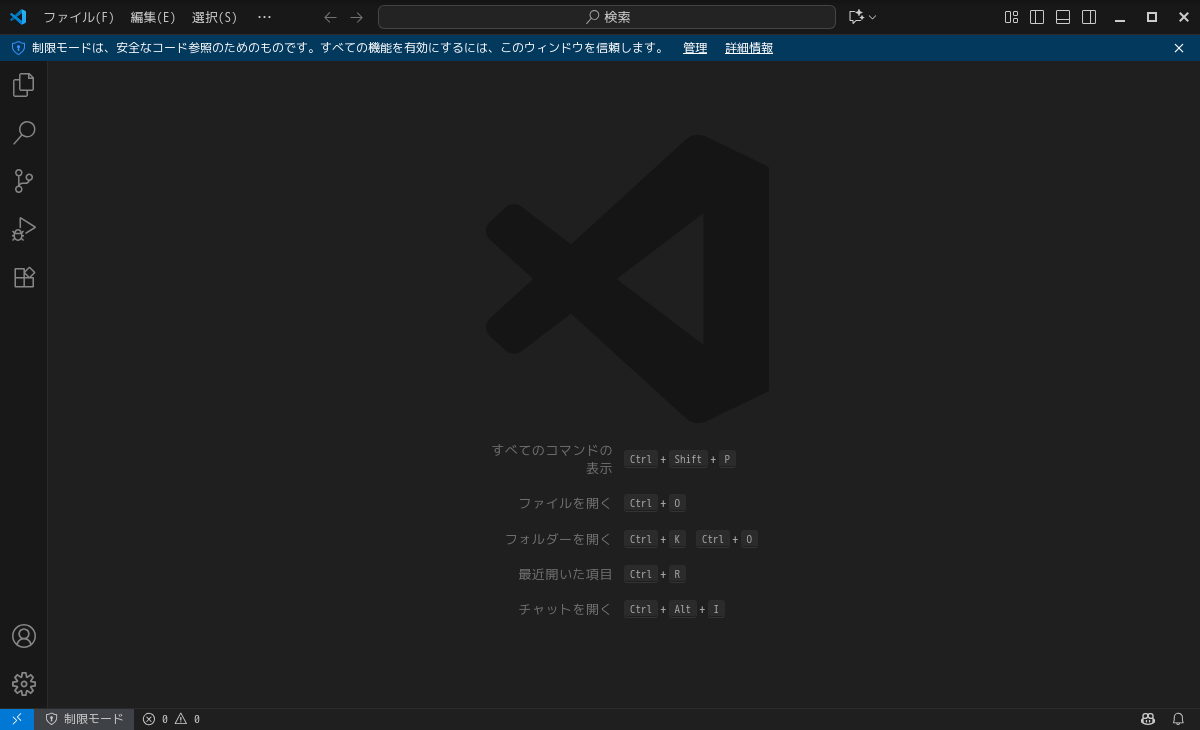Toggle the primary side bar

click(x=1037, y=17)
